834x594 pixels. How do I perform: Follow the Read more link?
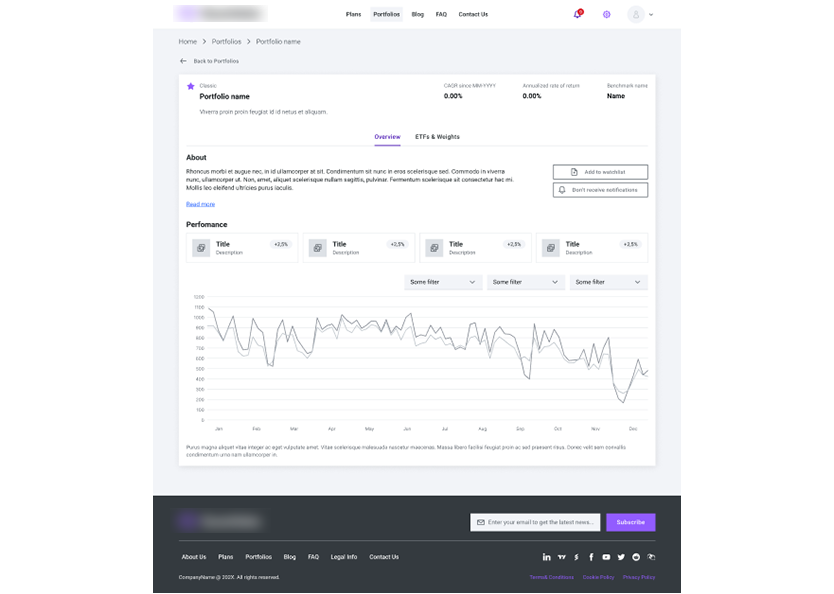(200, 204)
